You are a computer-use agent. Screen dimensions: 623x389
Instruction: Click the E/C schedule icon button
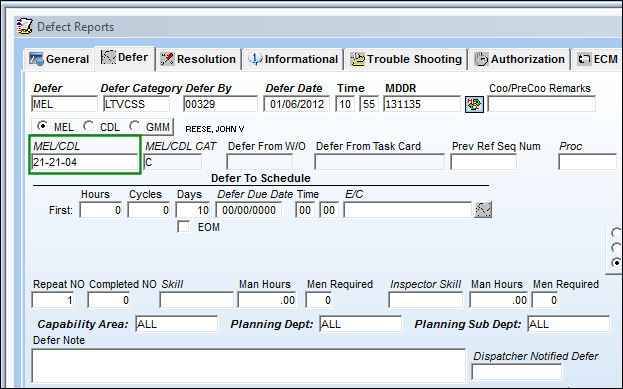[x=483, y=210]
